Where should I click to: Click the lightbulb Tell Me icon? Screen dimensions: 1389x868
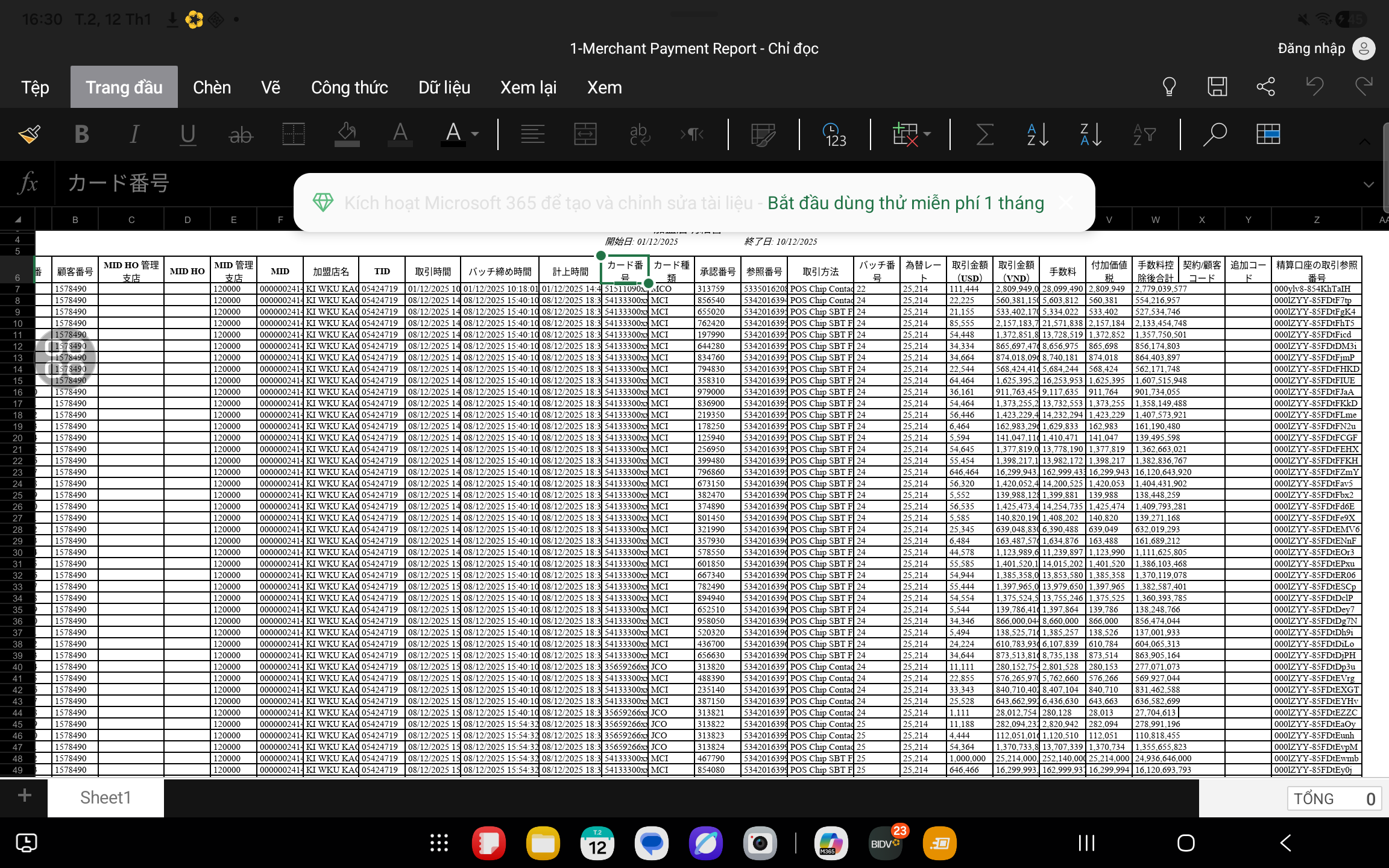point(1169,87)
